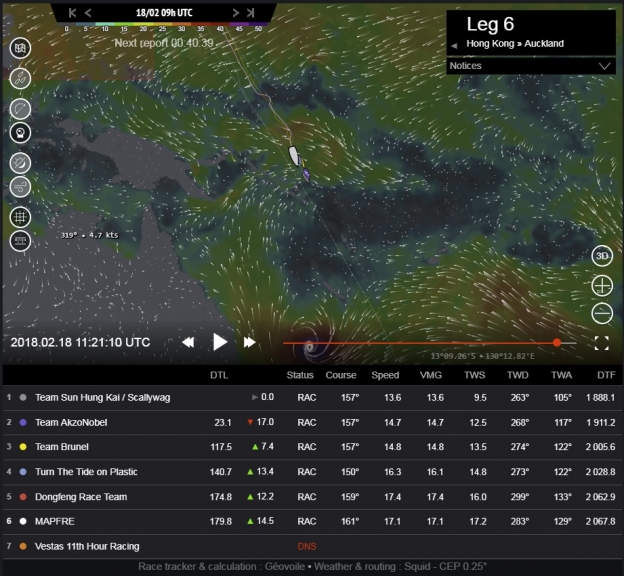This screenshot has width=624, height=576.
Task: Click Scallywag's gray color dot
Action: [23, 397]
